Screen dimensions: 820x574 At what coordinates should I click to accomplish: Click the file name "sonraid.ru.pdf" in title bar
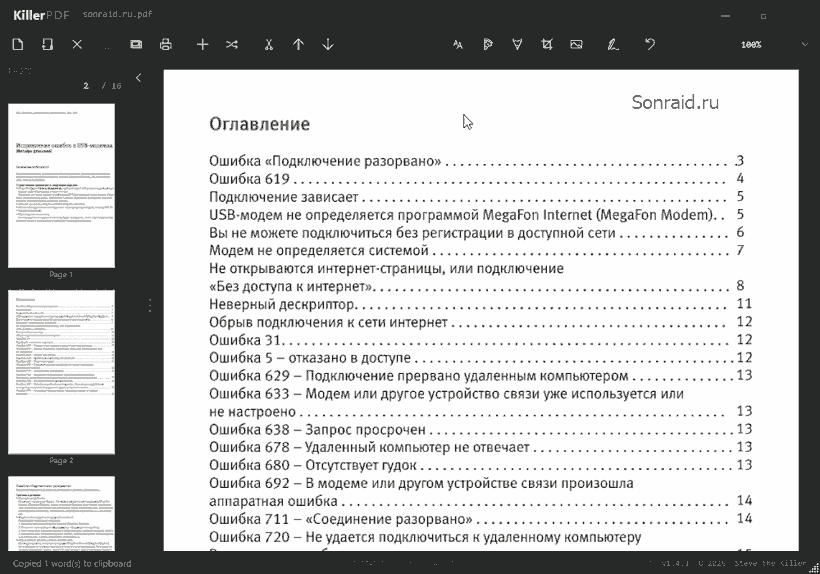click(x=118, y=14)
